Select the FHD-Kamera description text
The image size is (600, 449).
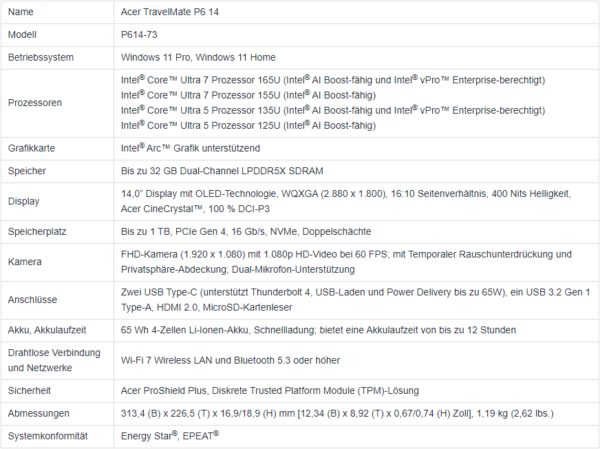point(346,262)
